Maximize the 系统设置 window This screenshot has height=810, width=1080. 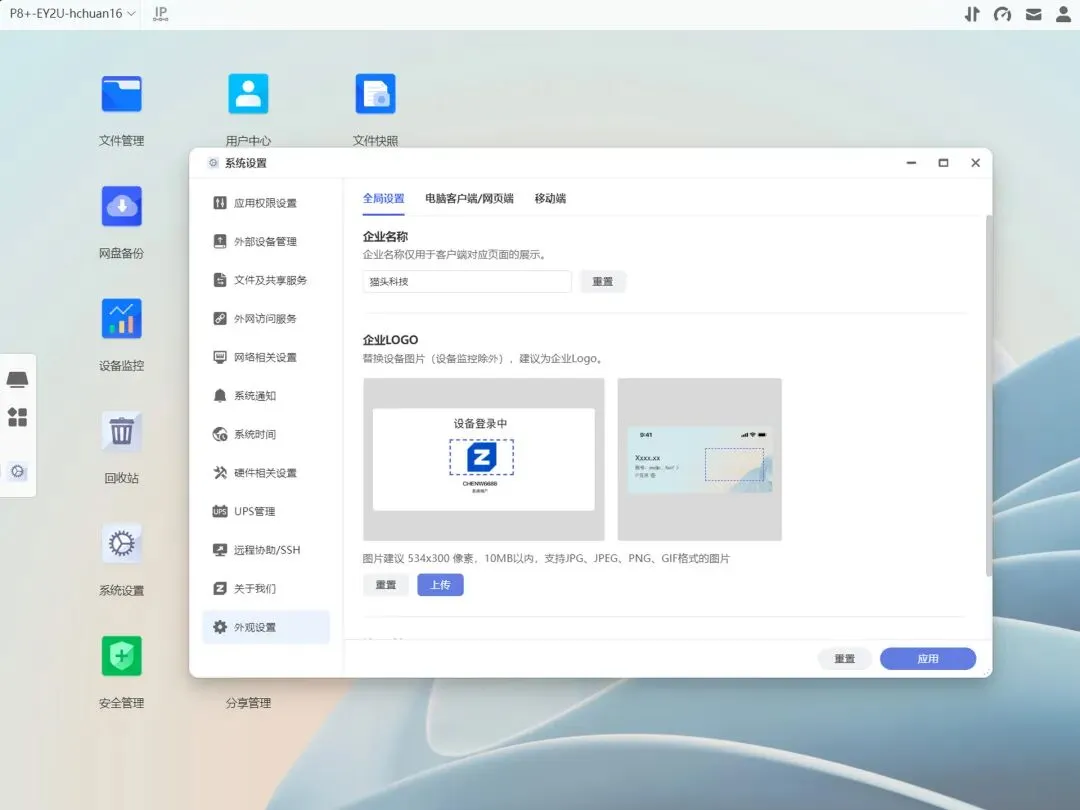click(943, 163)
